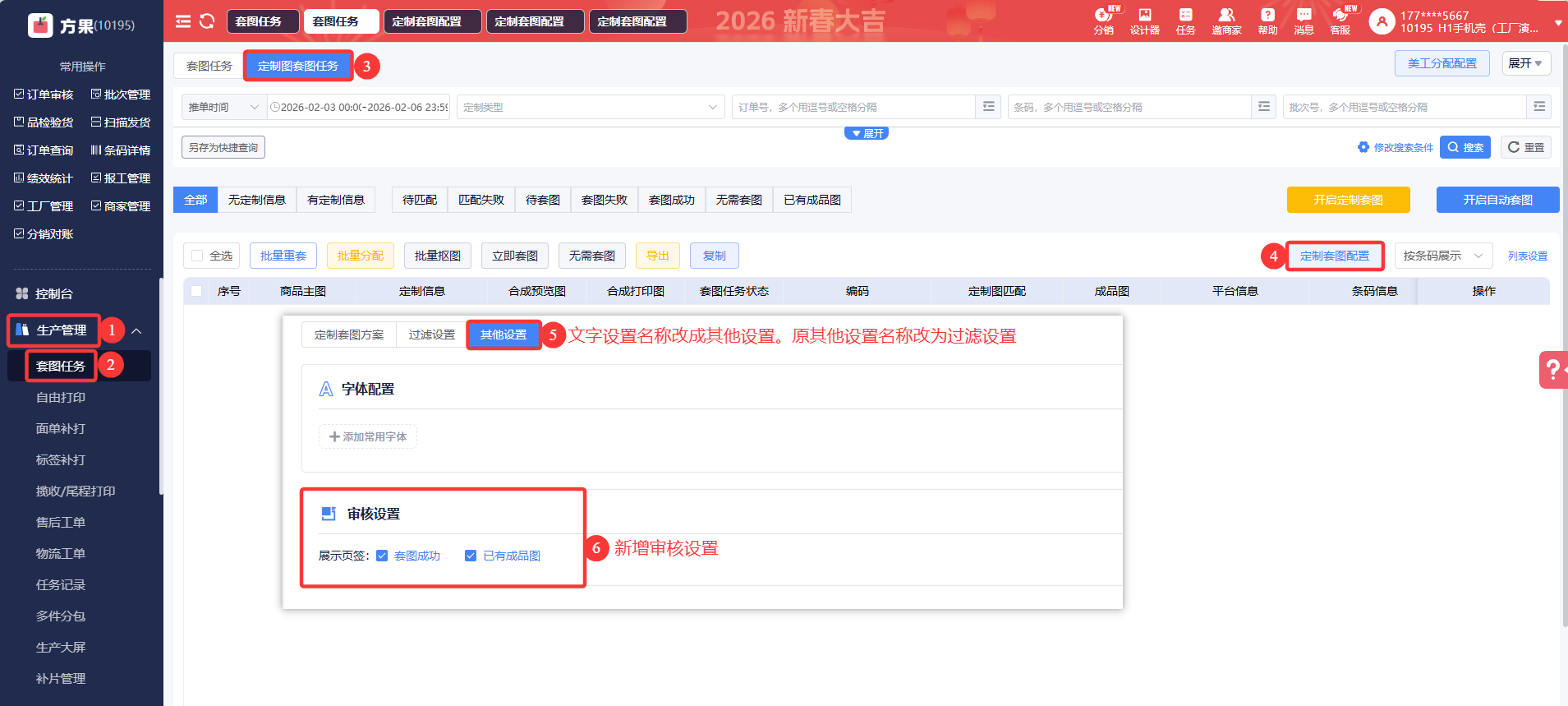Open the 消息 messages icon
The image size is (1568, 706).
(1304, 21)
